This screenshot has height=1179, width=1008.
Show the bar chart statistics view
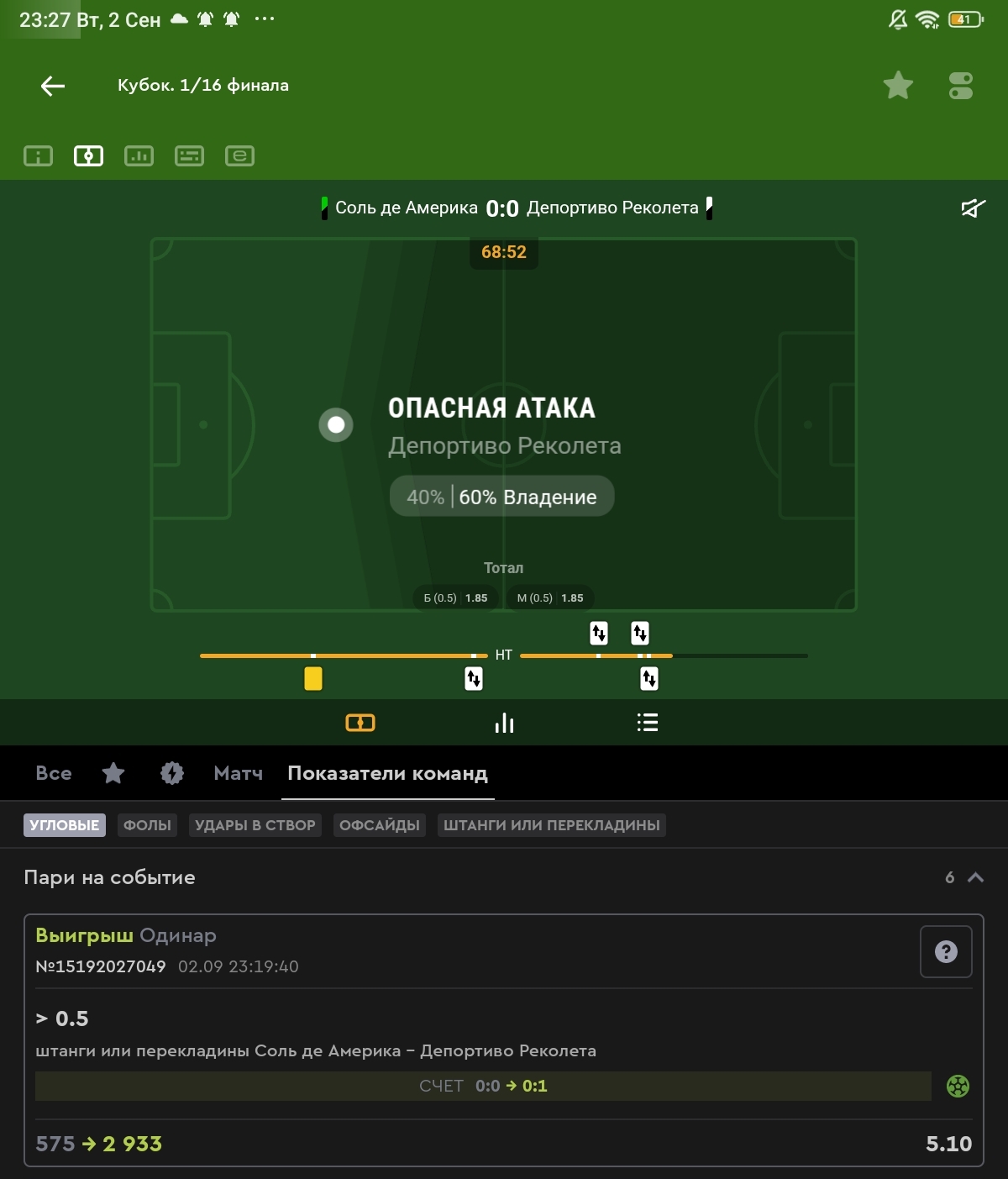[504, 723]
